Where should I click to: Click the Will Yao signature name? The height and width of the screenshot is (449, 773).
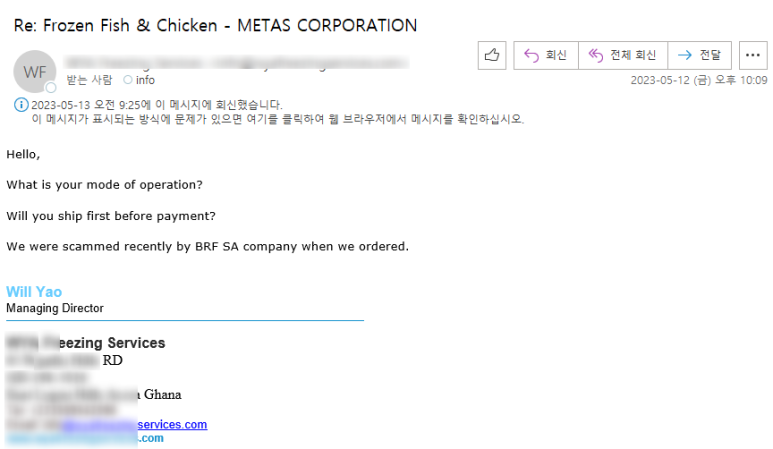click(x=34, y=292)
